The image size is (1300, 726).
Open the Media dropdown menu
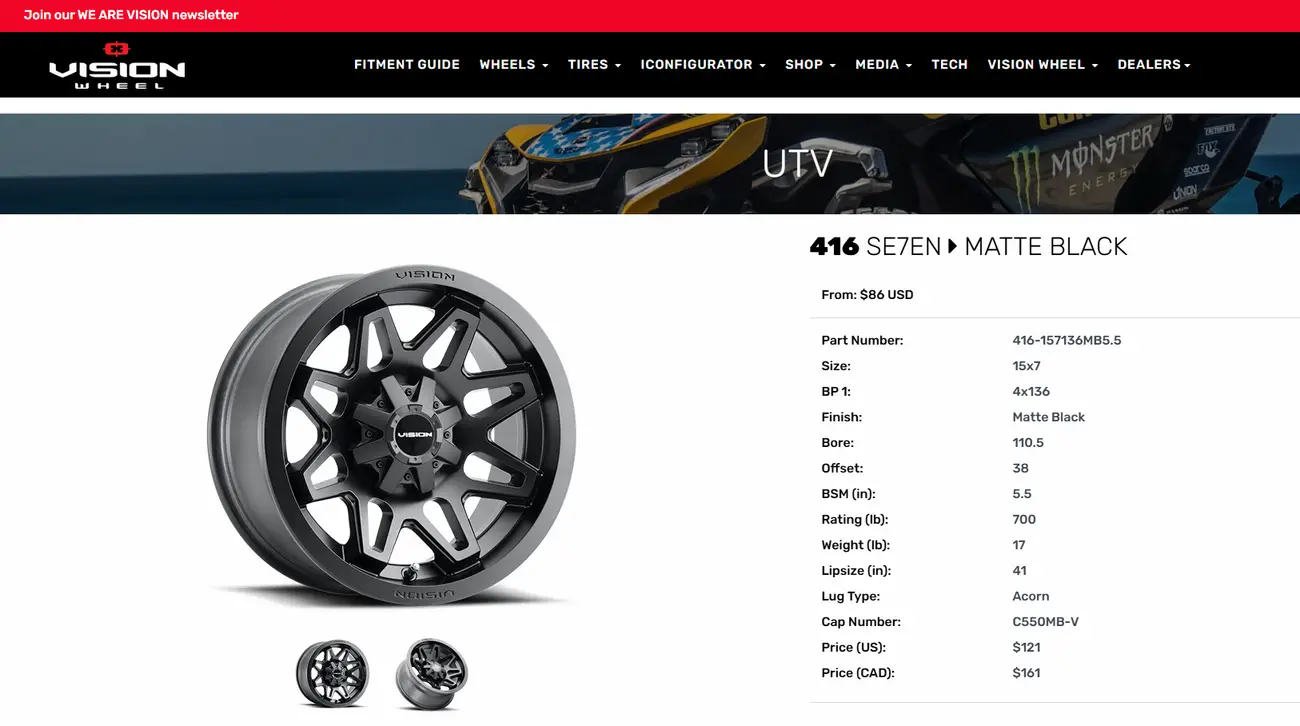pyautogui.click(x=883, y=64)
